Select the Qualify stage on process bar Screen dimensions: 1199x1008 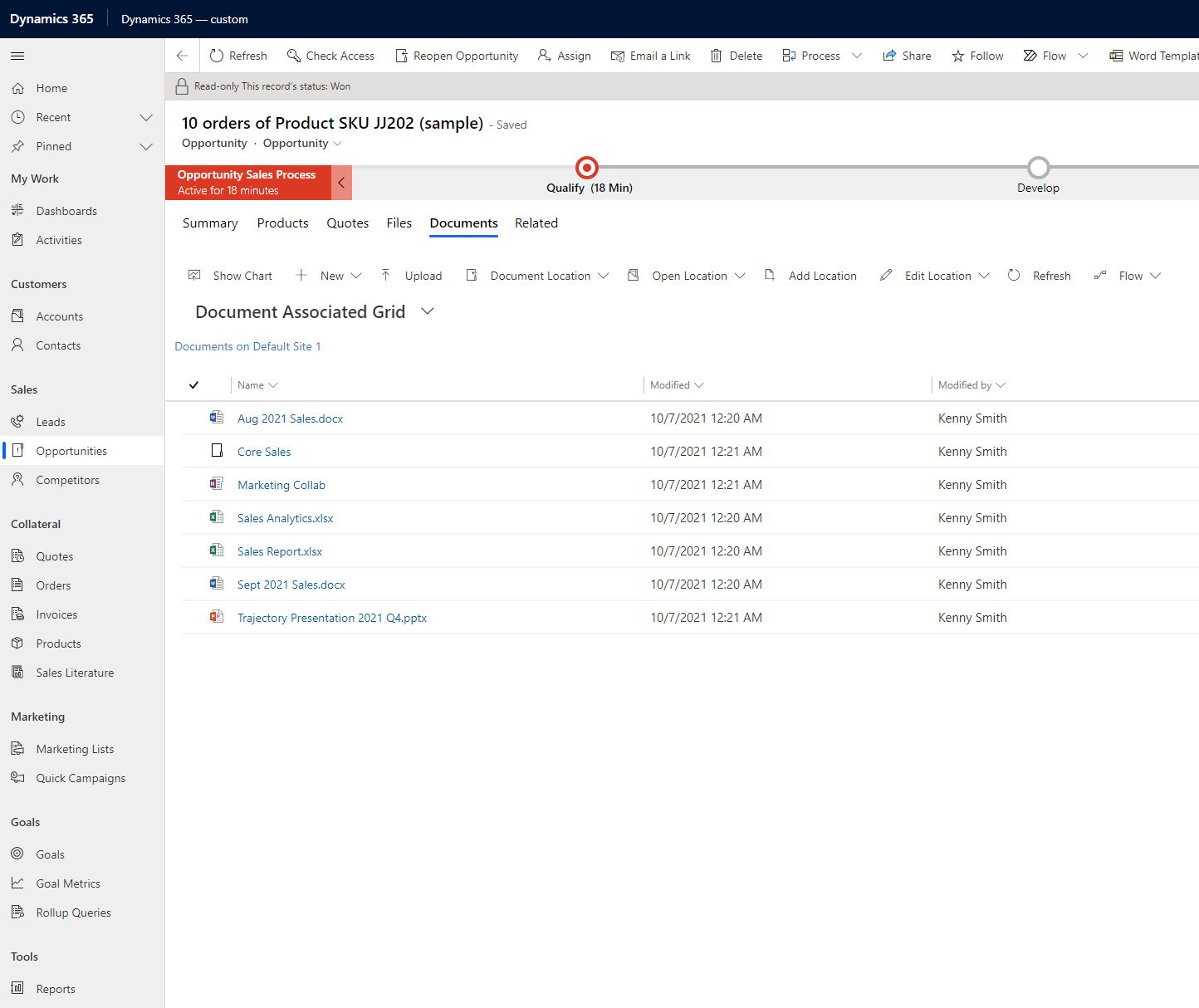[x=587, y=168]
